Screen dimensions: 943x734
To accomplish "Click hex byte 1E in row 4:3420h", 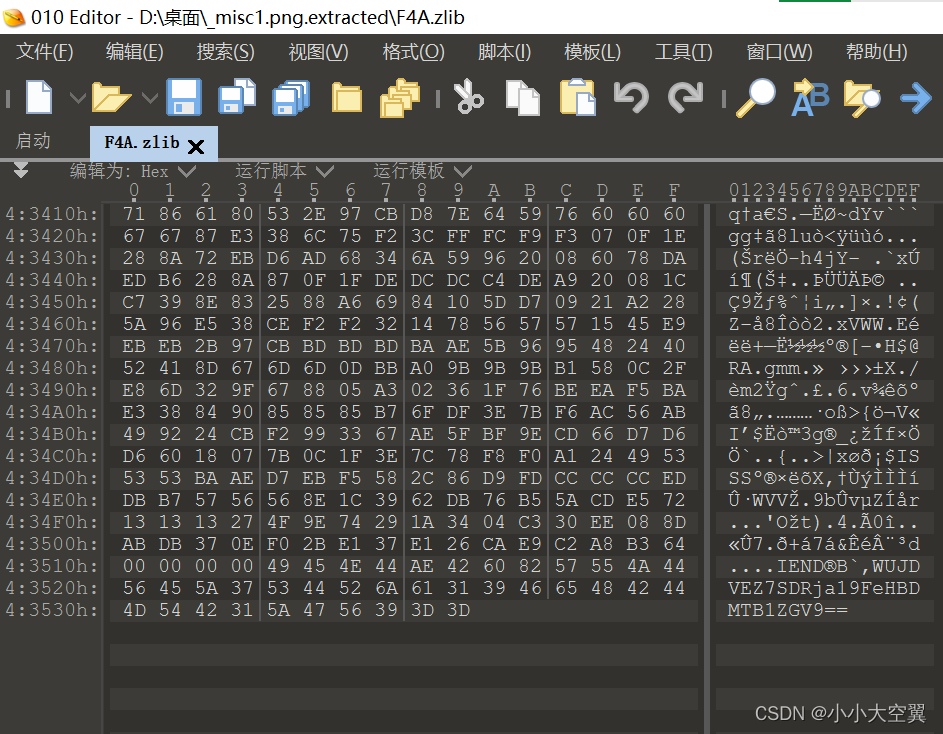I will click(674, 236).
